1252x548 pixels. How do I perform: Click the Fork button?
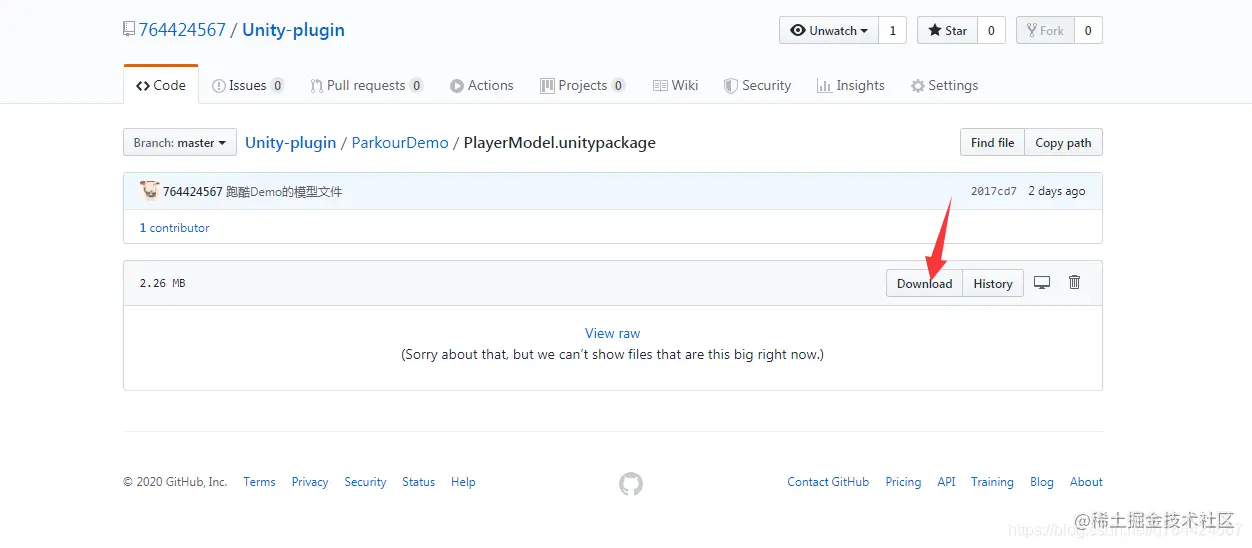[1045, 30]
